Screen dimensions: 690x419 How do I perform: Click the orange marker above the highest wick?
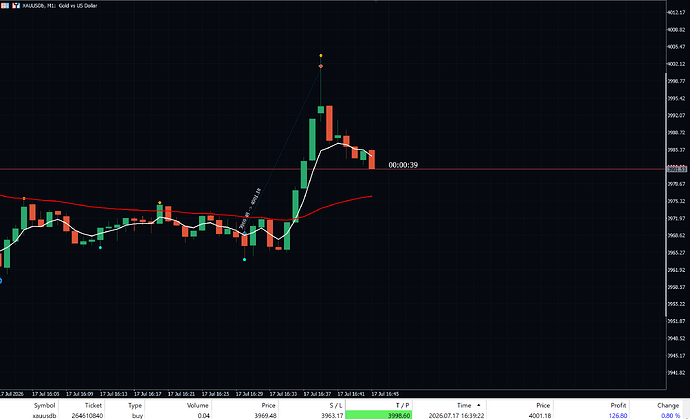[321, 56]
